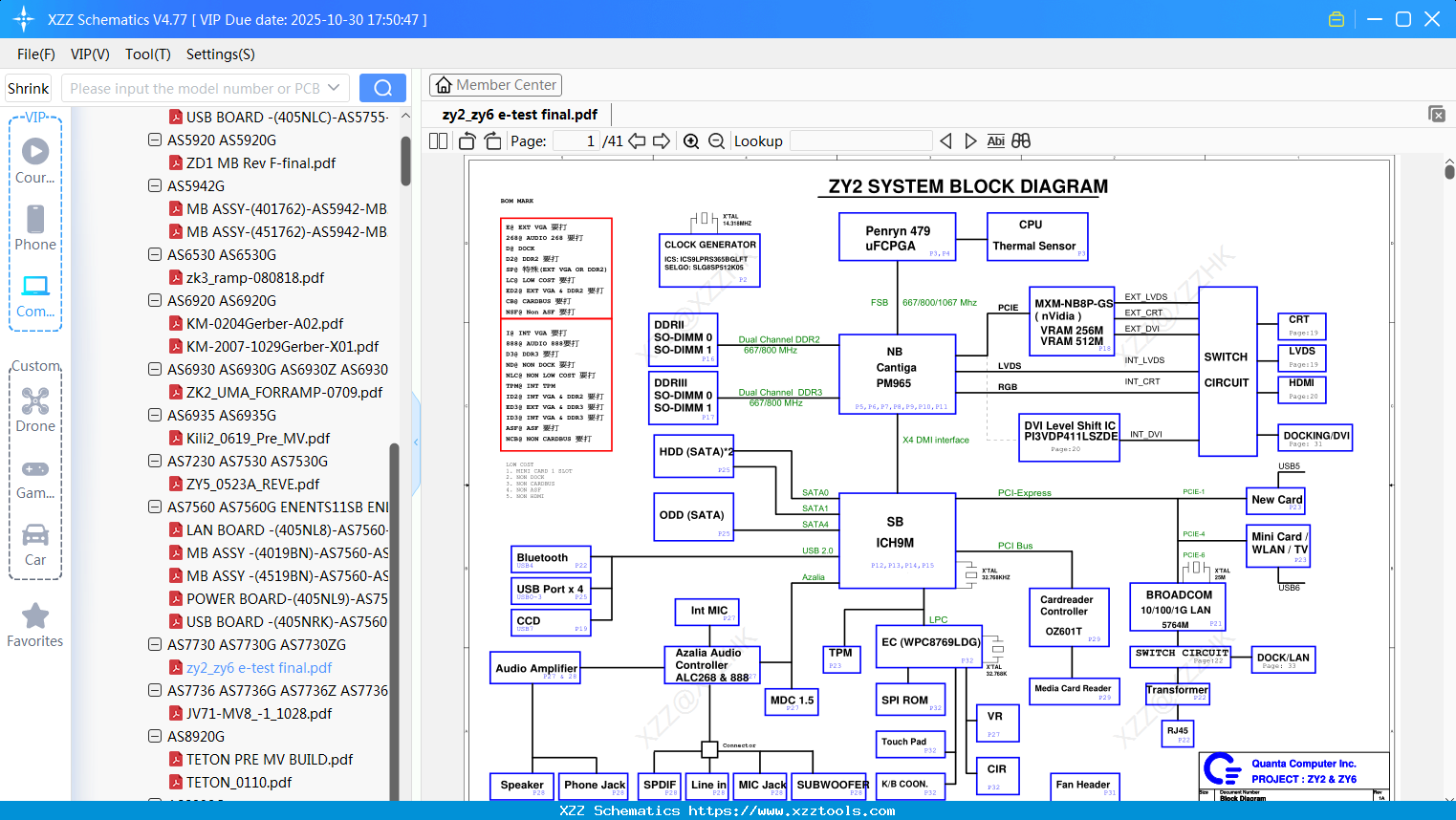Open the Member Center
Viewport: 1456px width, 820px height.
[x=495, y=85]
